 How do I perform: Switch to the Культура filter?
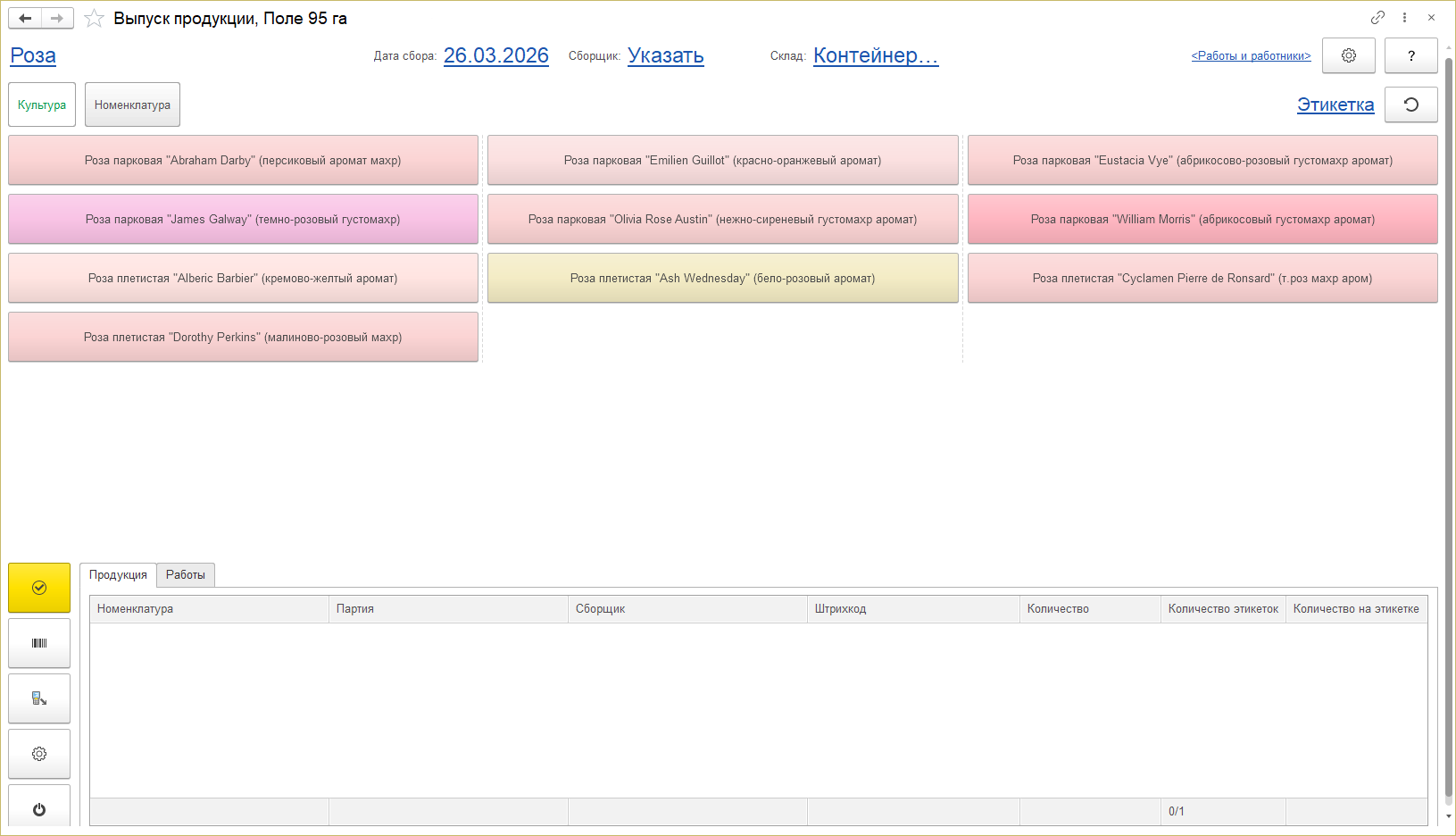42,104
